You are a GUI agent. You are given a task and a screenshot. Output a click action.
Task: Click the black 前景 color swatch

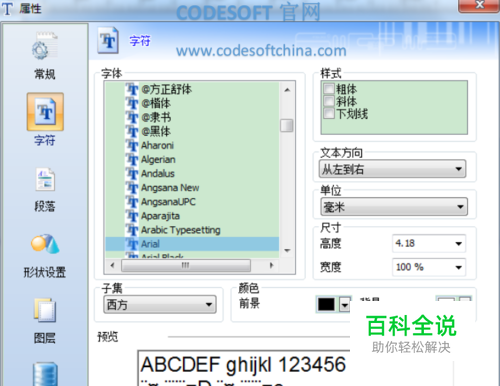326,304
